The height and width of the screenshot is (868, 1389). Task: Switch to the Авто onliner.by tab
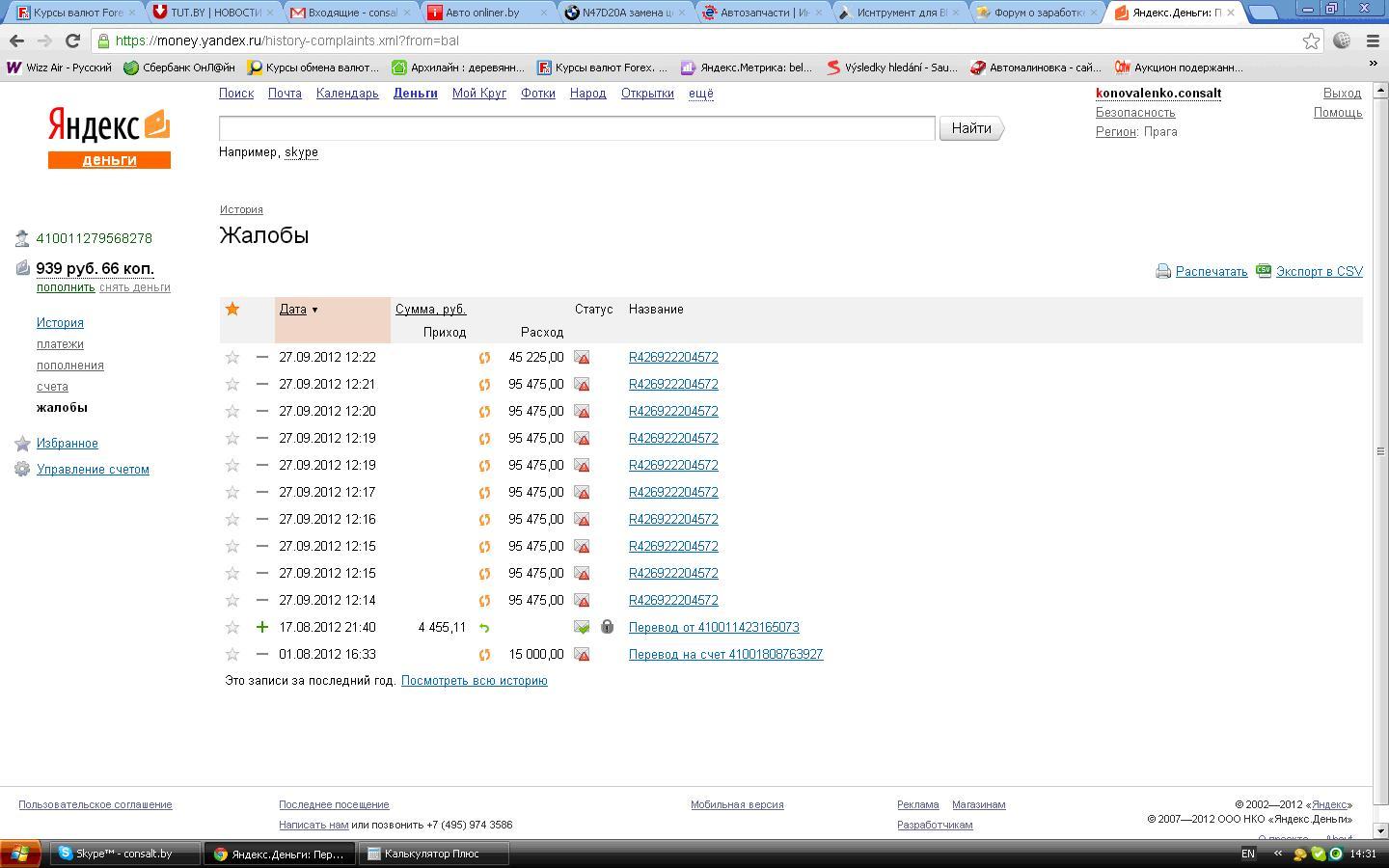pos(482,13)
